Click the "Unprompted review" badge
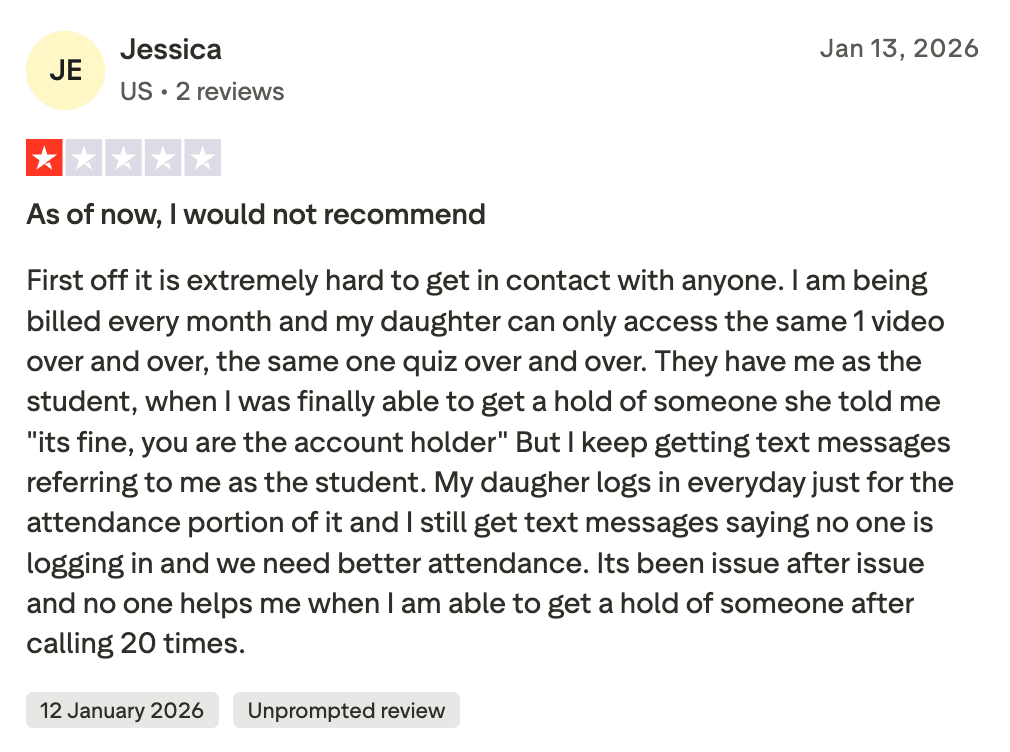 click(x=346, y=711)
